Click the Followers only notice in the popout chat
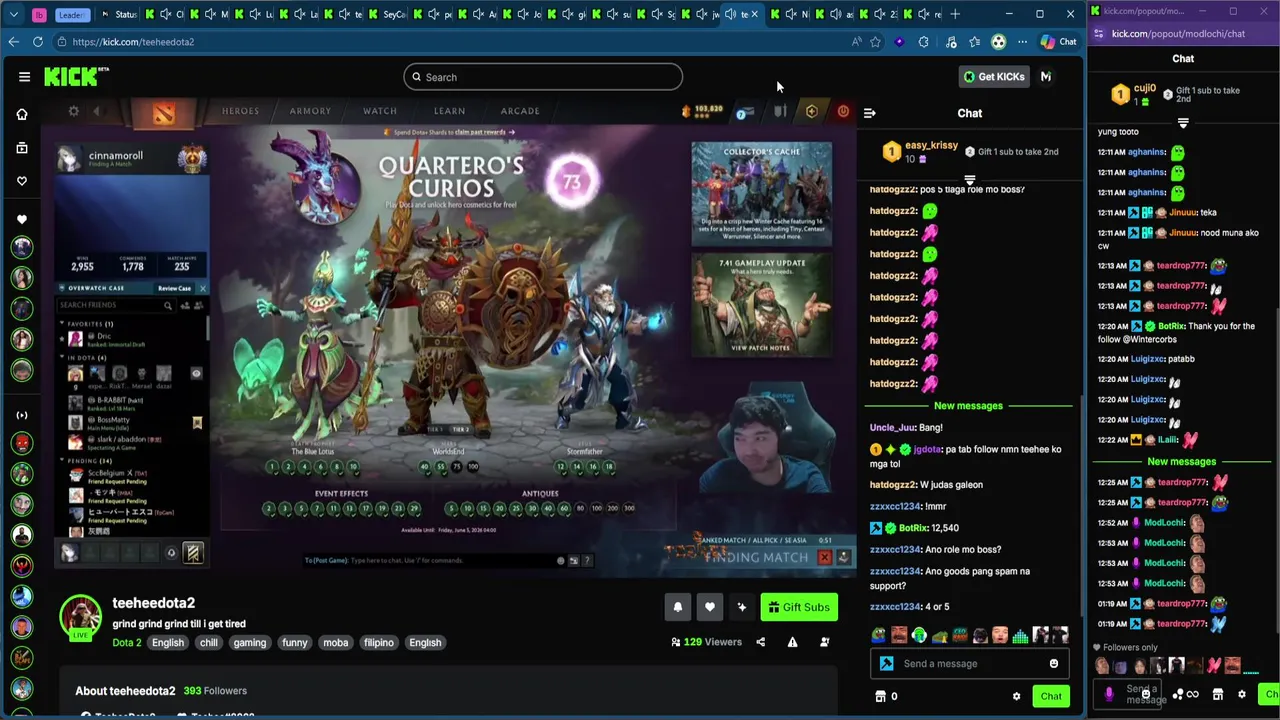This screenshot has width=1280, height=720. (1124, 648)
